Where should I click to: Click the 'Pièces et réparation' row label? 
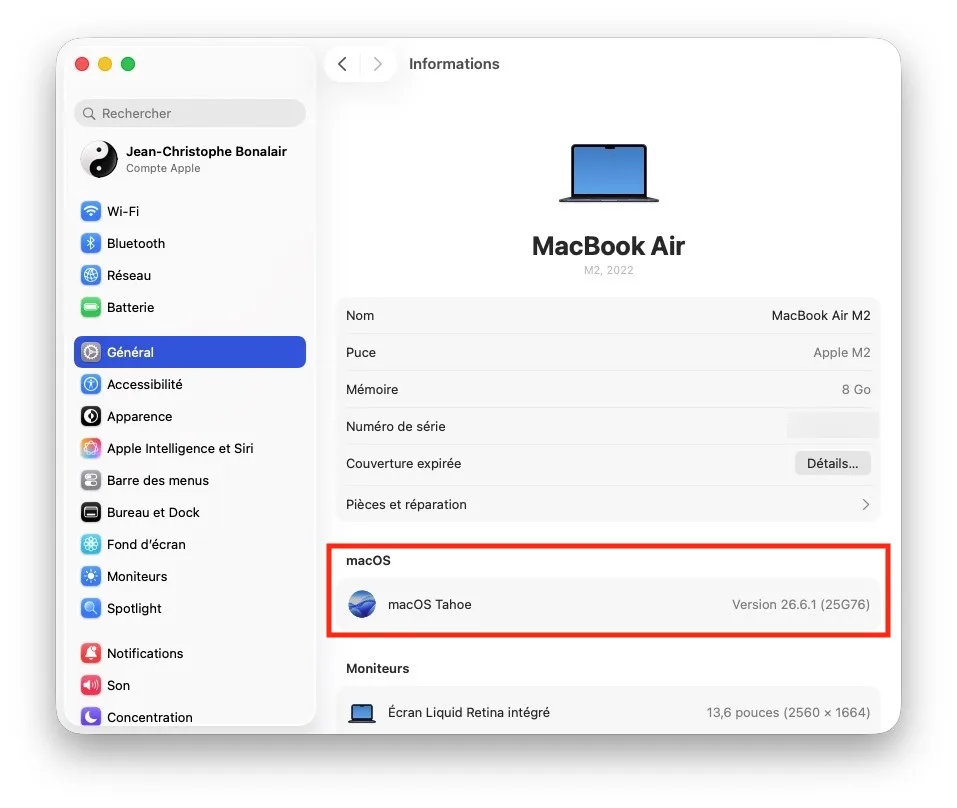point(406,505)
